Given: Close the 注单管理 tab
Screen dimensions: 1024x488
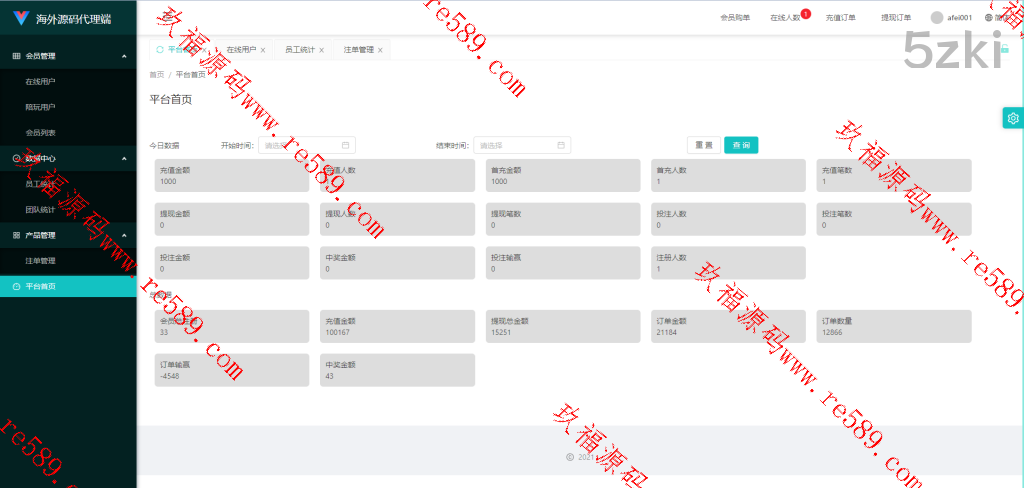Looking at the screenshot, I should coord(380,50).
